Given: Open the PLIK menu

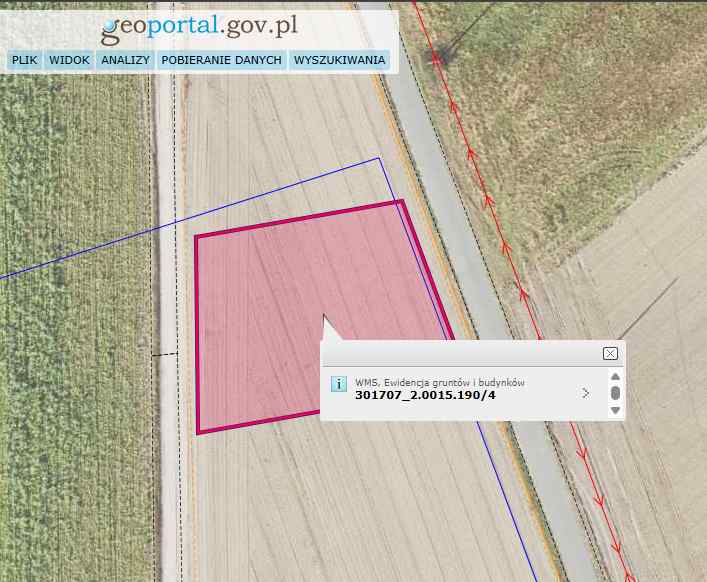Looking at the screenshot, I should 24,60.
